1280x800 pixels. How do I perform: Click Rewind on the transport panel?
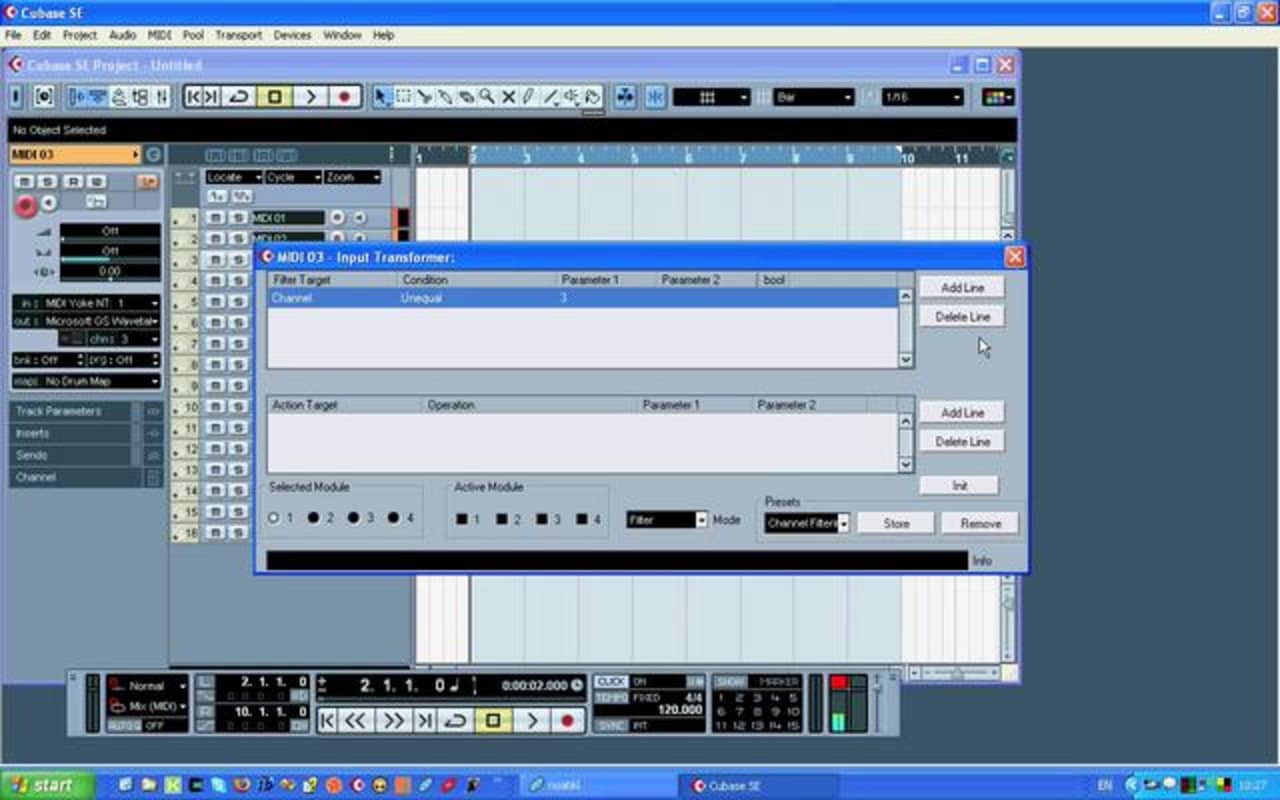click(x=355, y=720)
